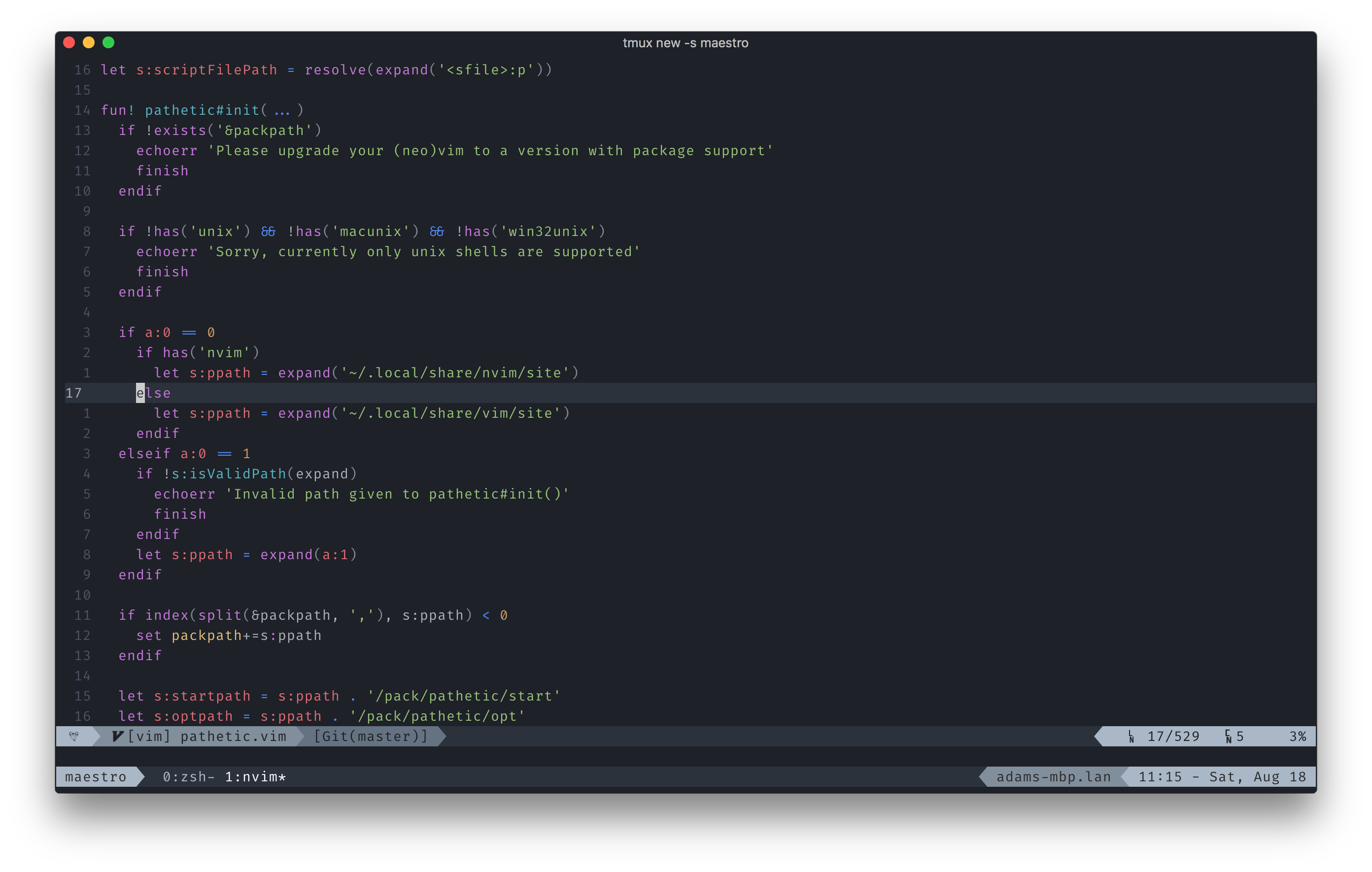The image size is (1372, 872).
Task: Click the Git(master) branch indicator
Action: [x=371, y=736]
